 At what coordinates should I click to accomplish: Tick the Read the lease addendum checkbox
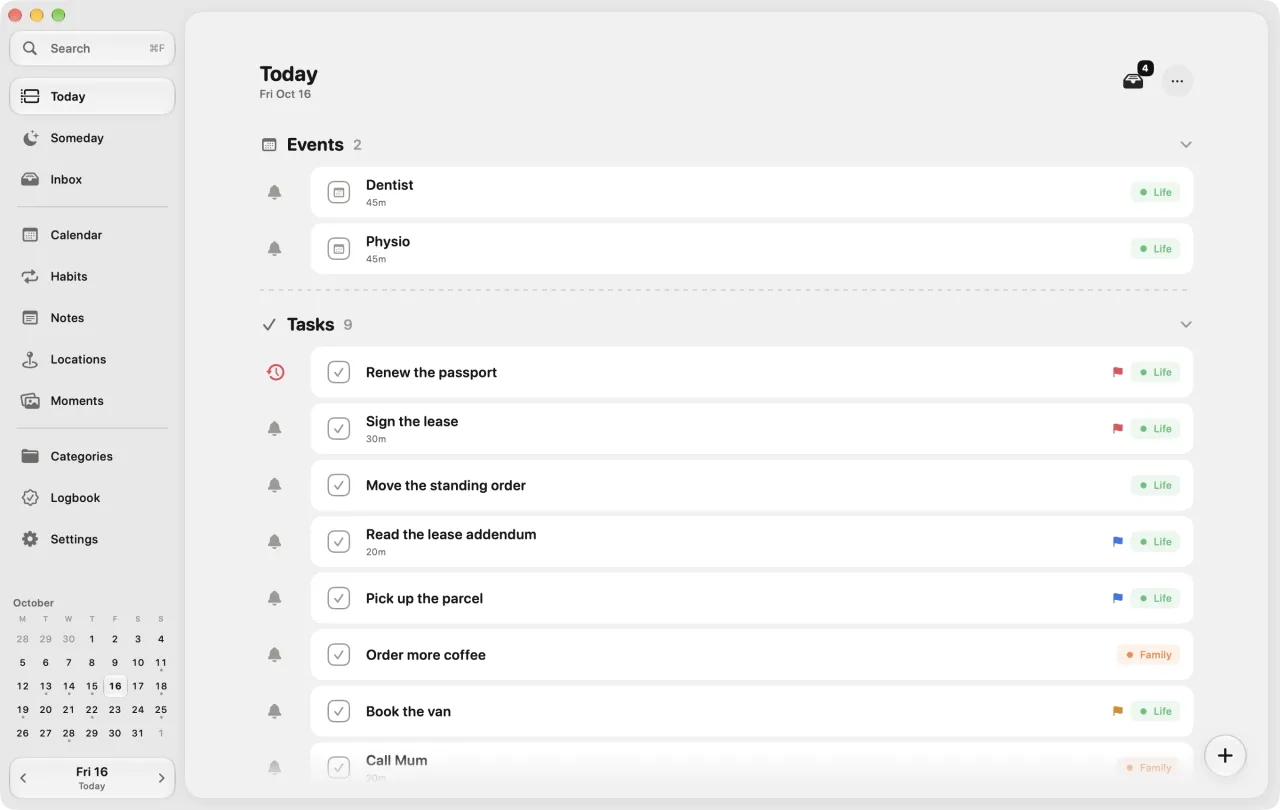click(339, 542)
